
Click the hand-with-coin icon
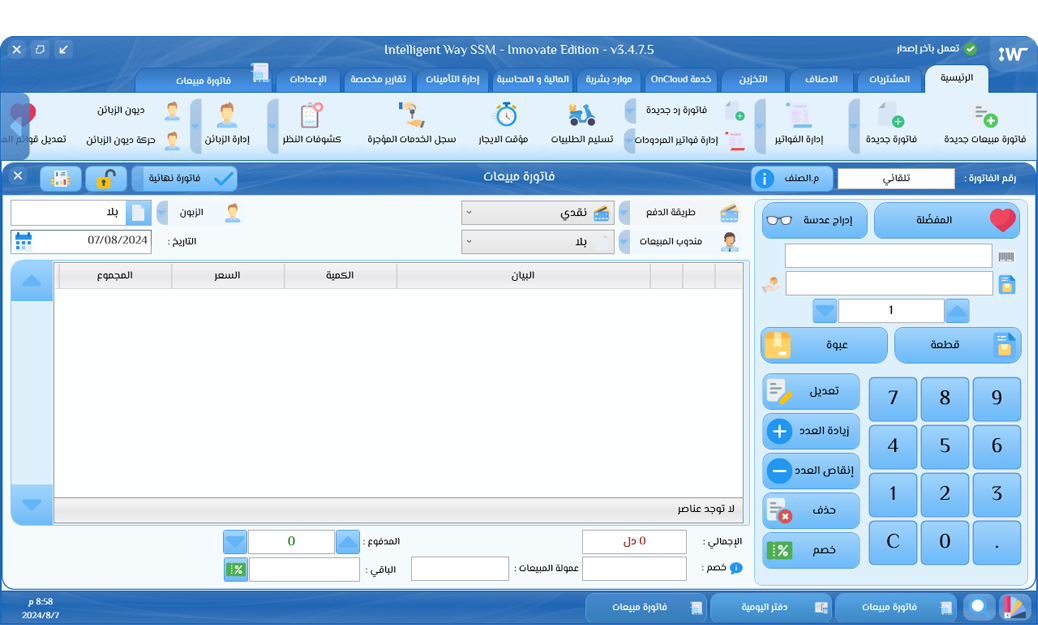click(x=771, y=285)
